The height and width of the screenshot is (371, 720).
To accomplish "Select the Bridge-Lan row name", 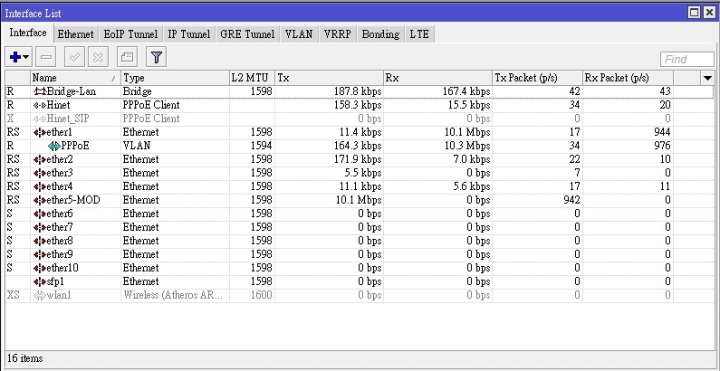I will (x=72, y=91).
